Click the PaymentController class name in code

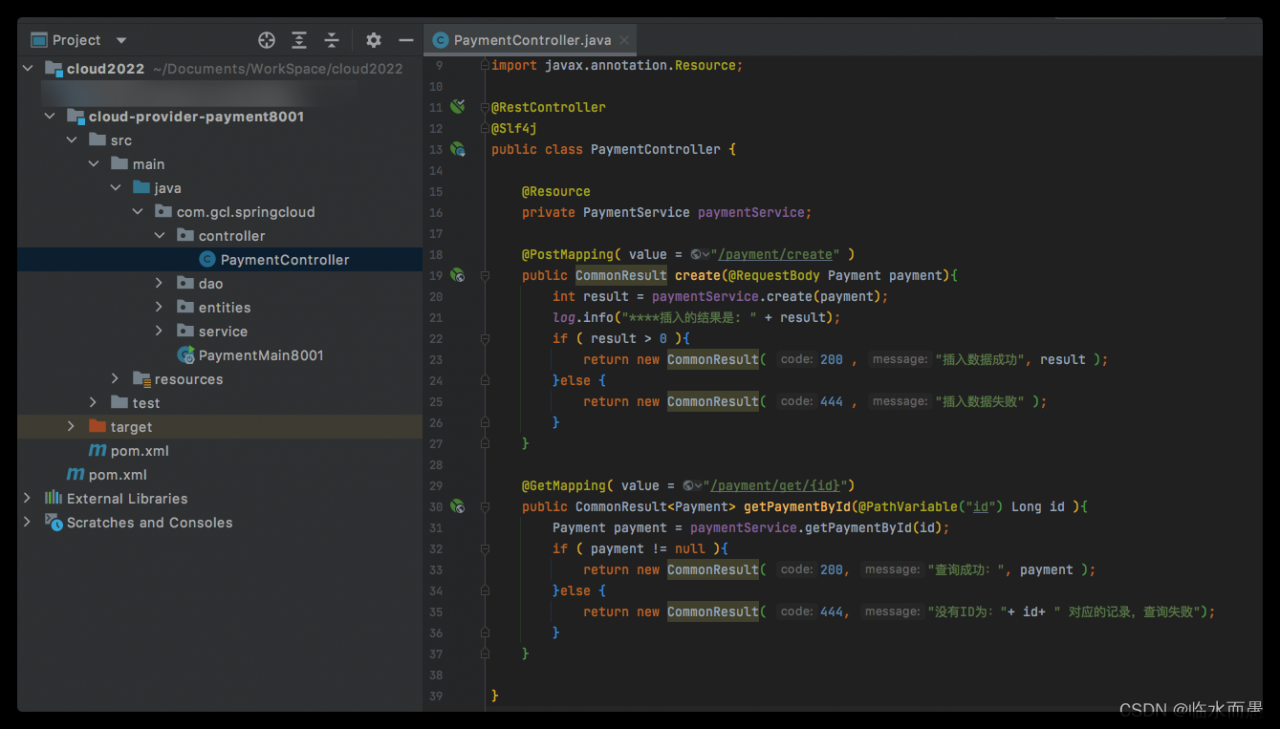[655, 149]
